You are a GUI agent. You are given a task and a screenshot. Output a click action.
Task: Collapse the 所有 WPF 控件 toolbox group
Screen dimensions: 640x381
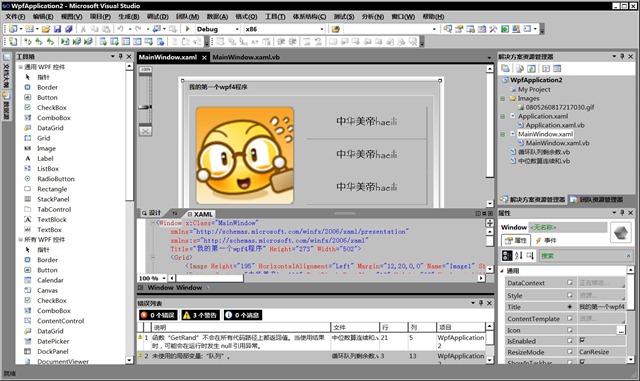click(x=20, y=240)
